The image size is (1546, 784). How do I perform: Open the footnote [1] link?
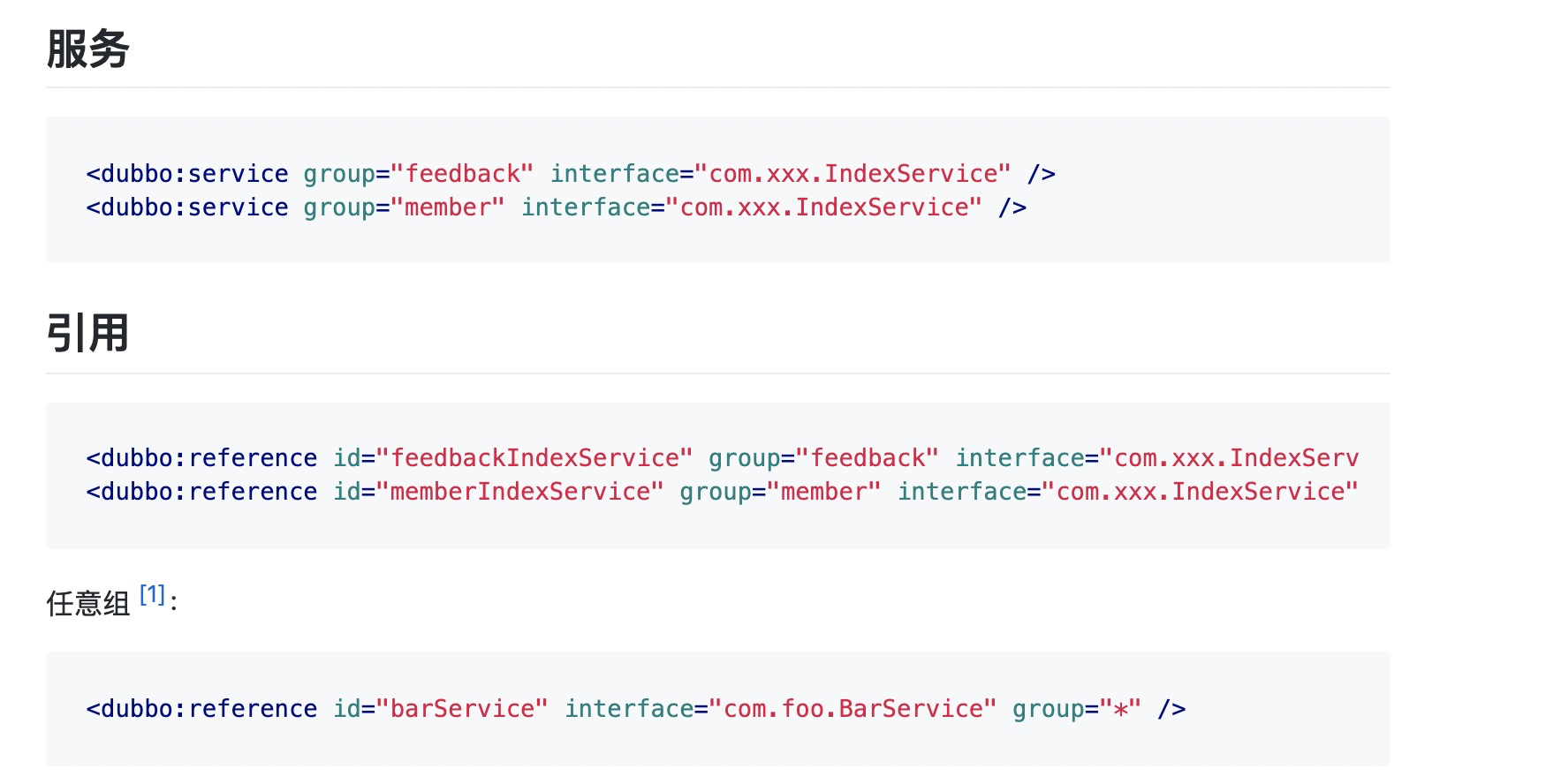153,594
